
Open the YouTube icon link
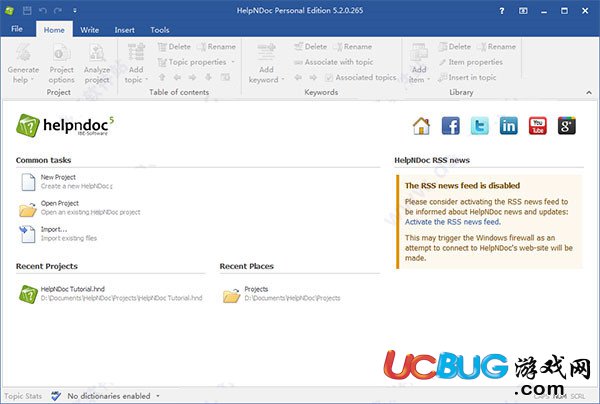coord(538,125)
